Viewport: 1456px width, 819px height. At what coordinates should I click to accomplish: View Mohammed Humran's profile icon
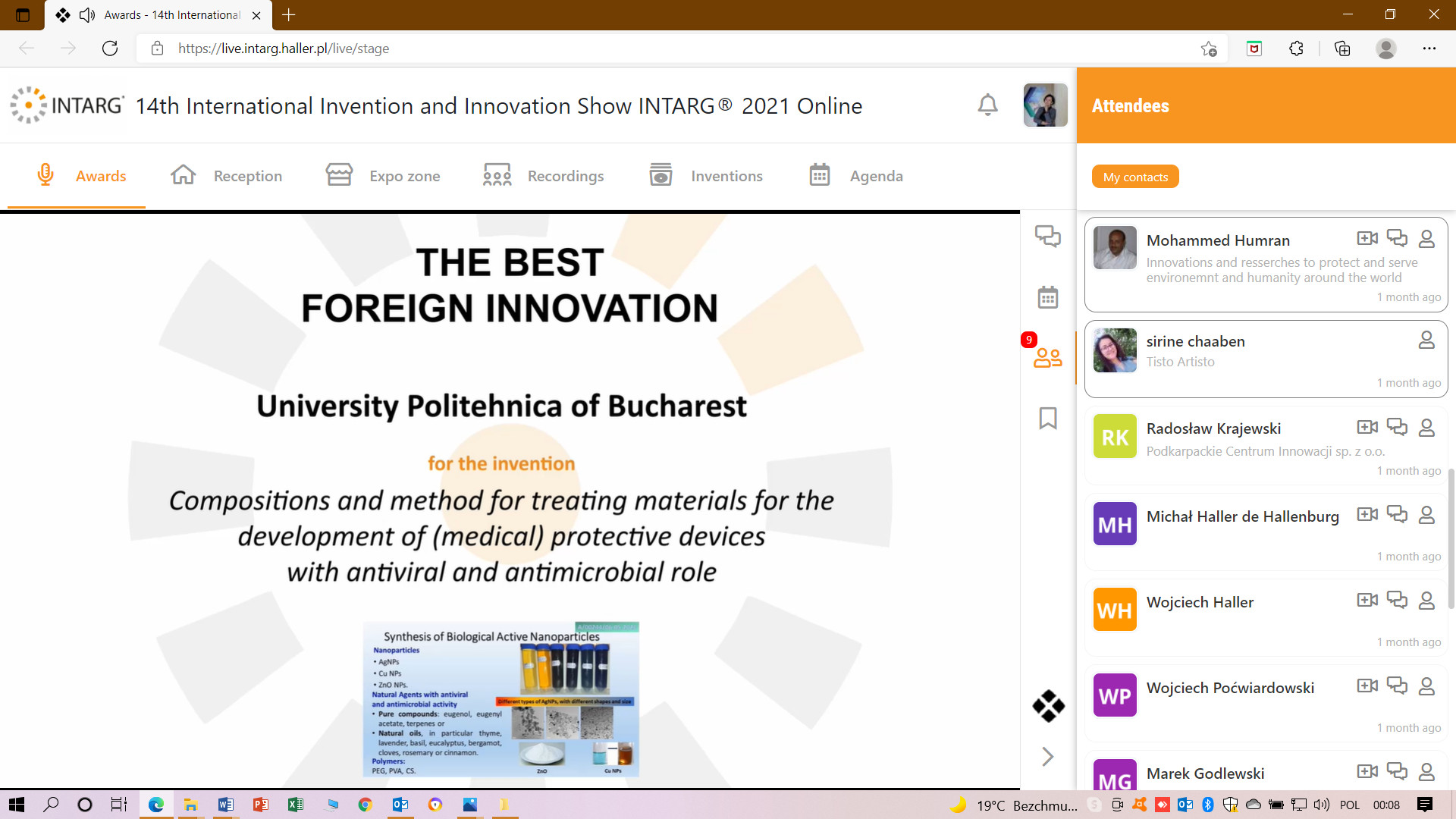[x=1426, y=239]
